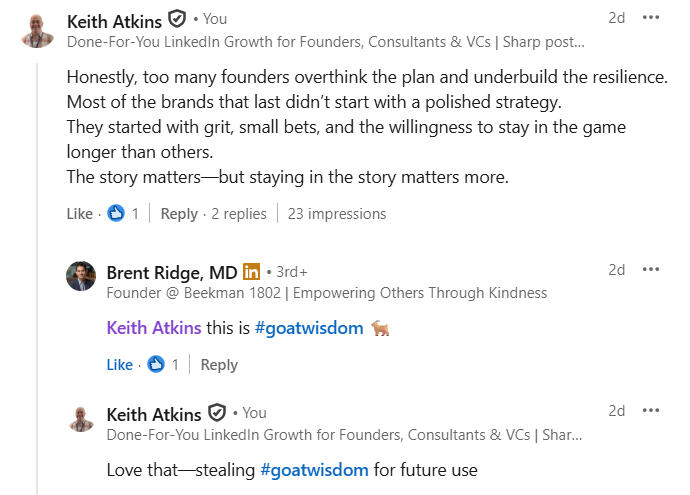Image resolution: width=690 pixels, height=495 pixels.
Task: Reply to Brent Ridge's comment
Action: [219, 365]
